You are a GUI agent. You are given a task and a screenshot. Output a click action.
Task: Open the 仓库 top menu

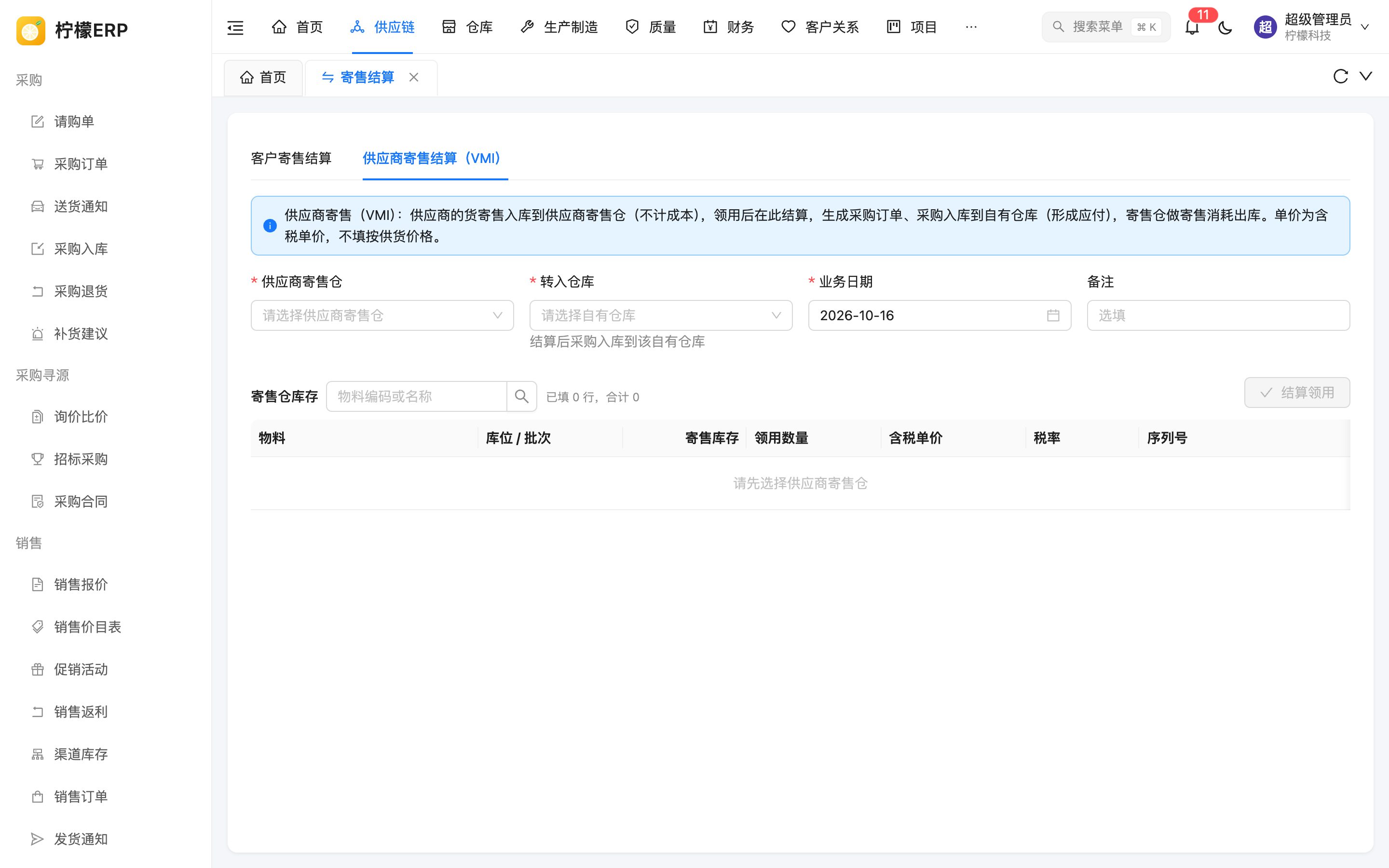467,27
